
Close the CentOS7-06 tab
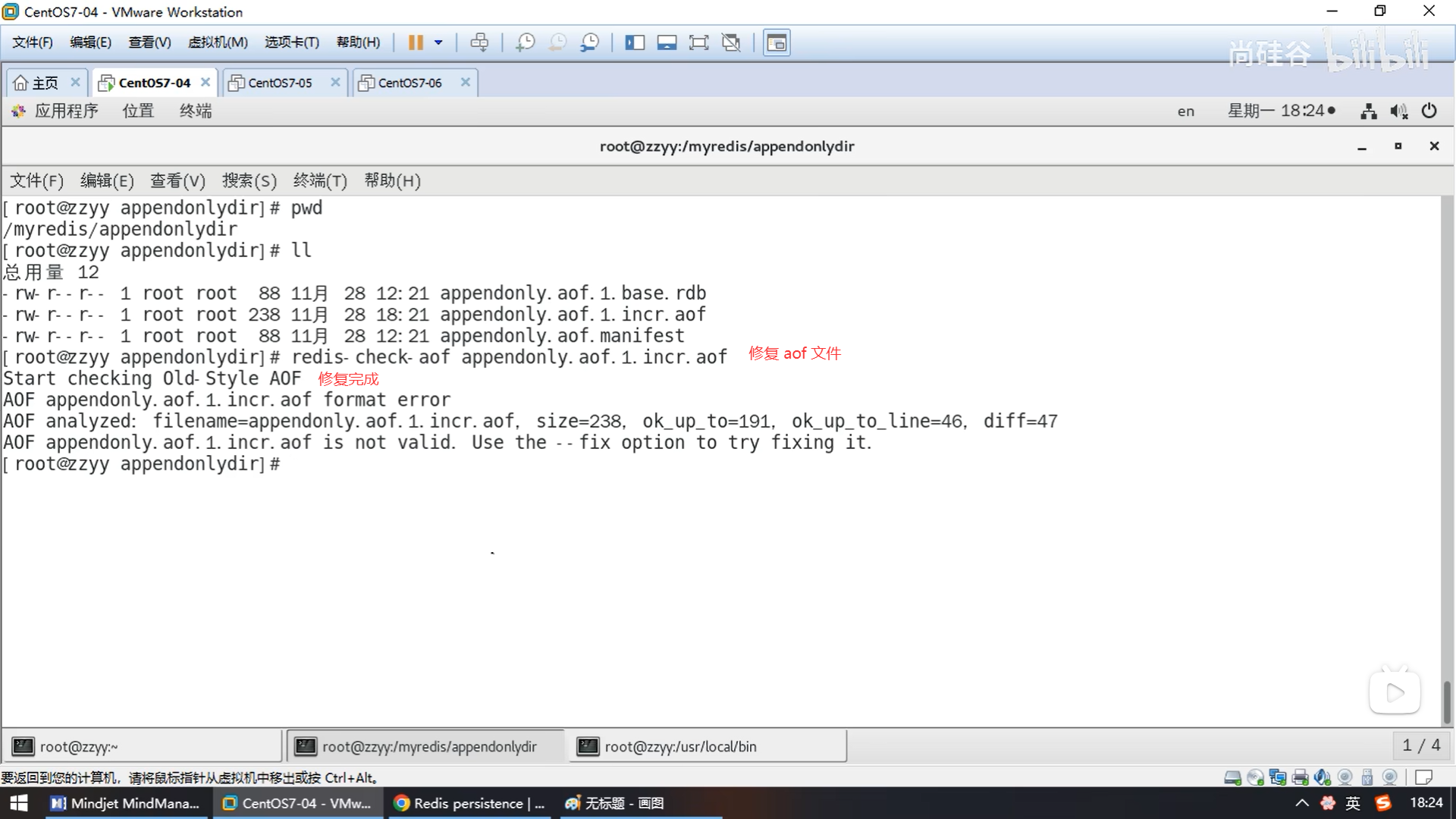pyautogui.click(x=466, y=82)
